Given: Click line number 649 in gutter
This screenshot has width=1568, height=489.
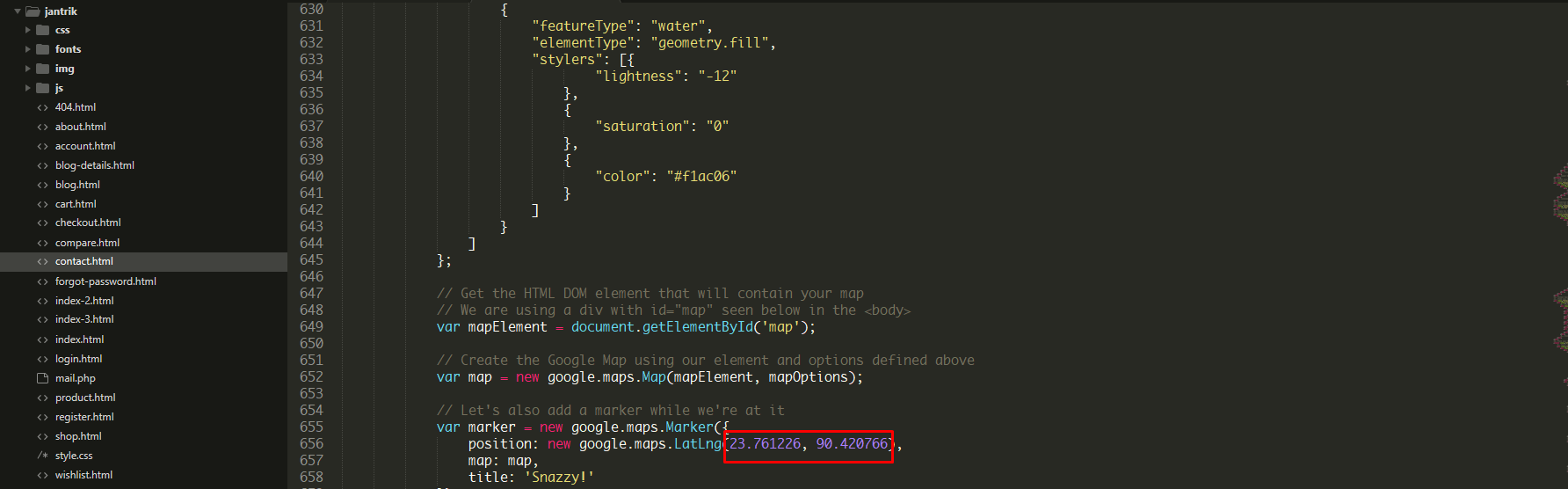Looking at the screenshot, I should click(x=311, y=327).
